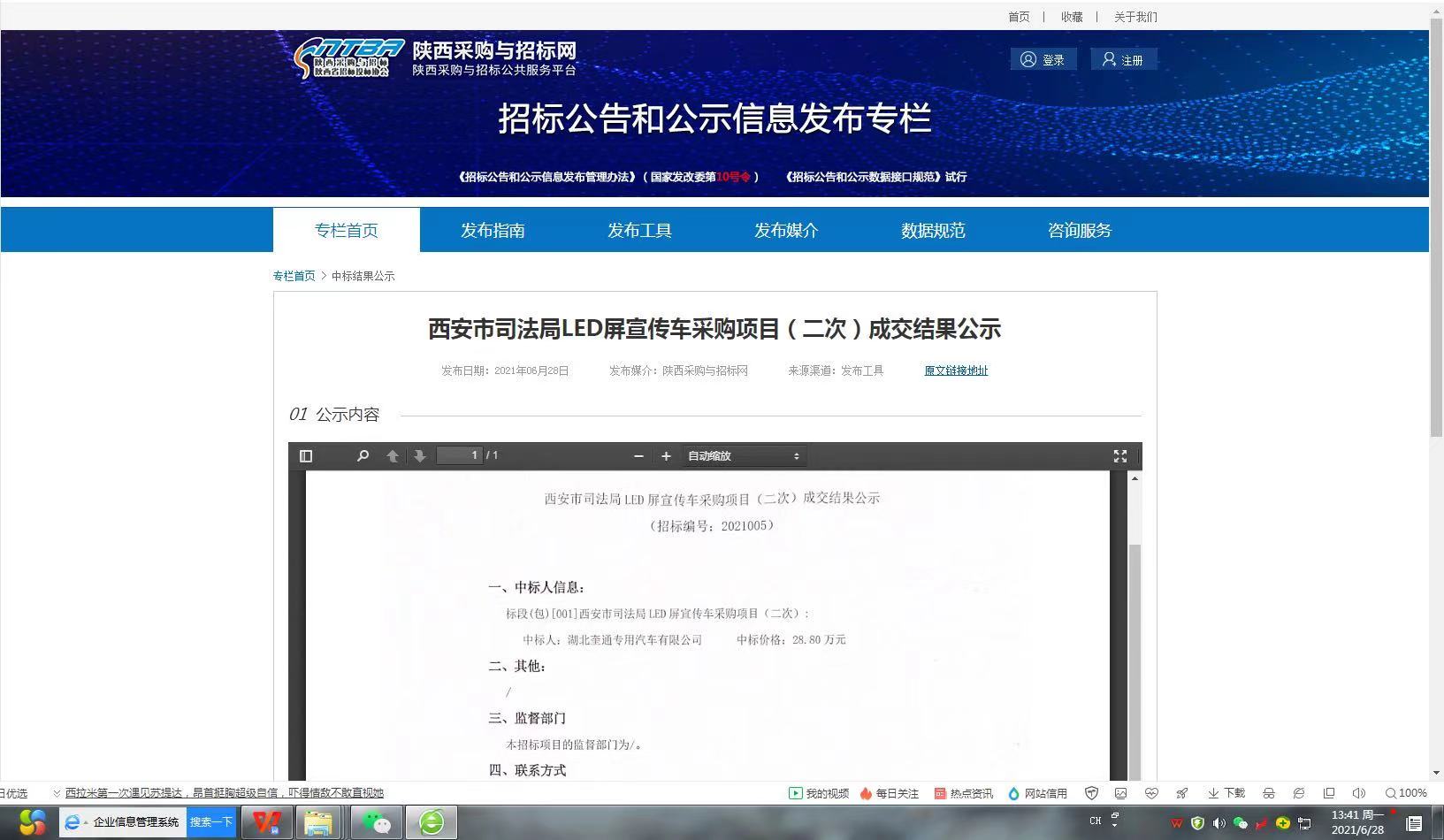Click the PDF viewer scroll up arrow
This screenshot has width=1444, height=840.
[1135, 478]
